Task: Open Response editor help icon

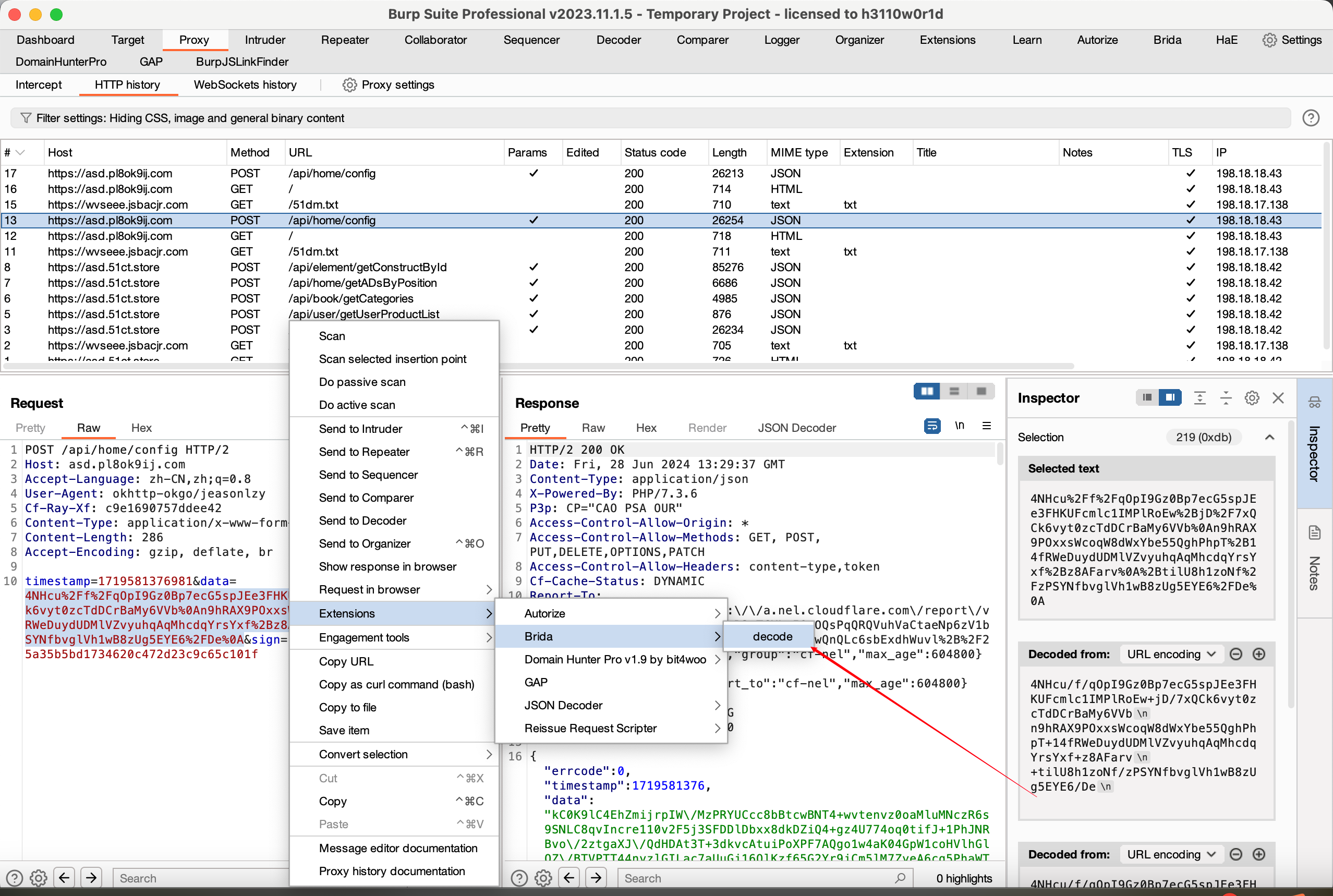Action: [x=519, y=878]
